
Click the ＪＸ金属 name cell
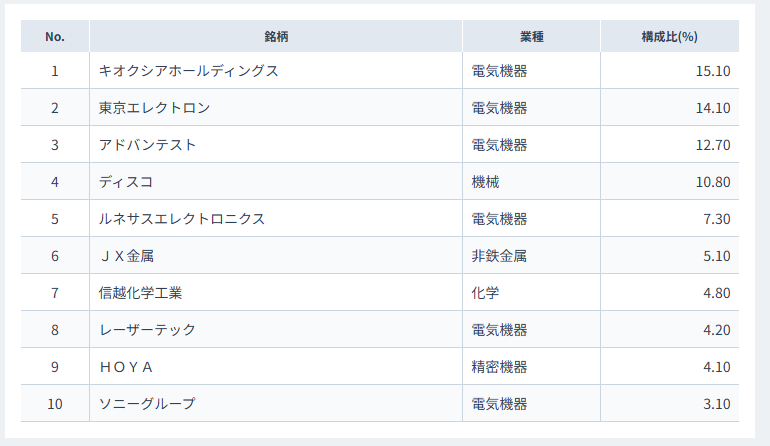tap(126, 256)
